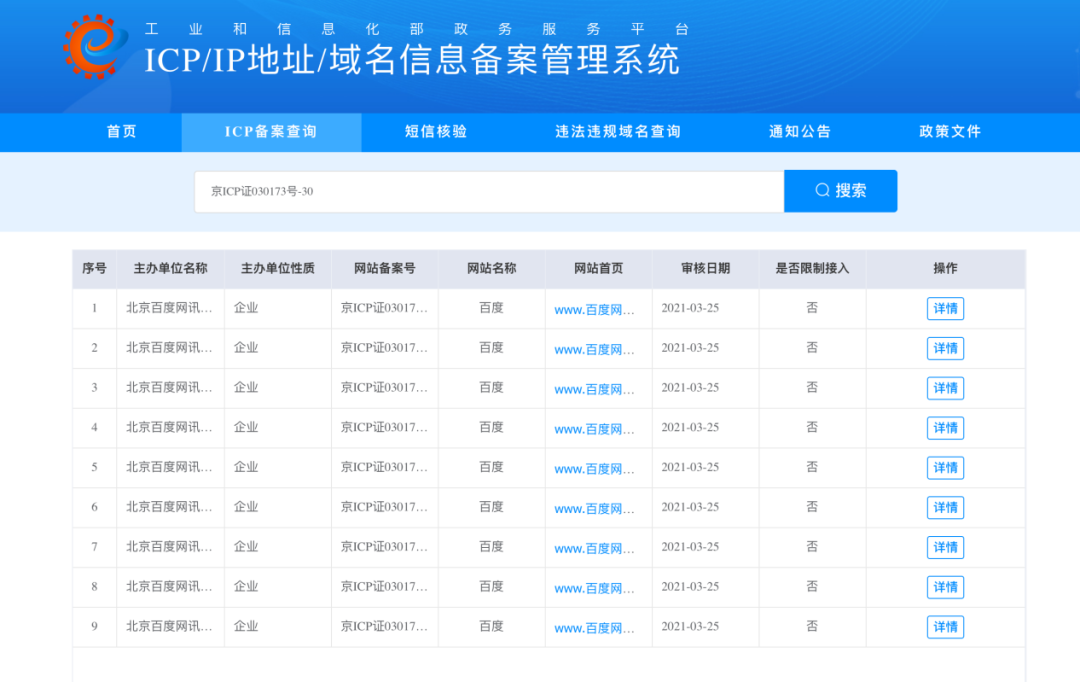1080x682 pixels.
Task: Visit the www.百度 link in row 8
Action: point(594,588)
